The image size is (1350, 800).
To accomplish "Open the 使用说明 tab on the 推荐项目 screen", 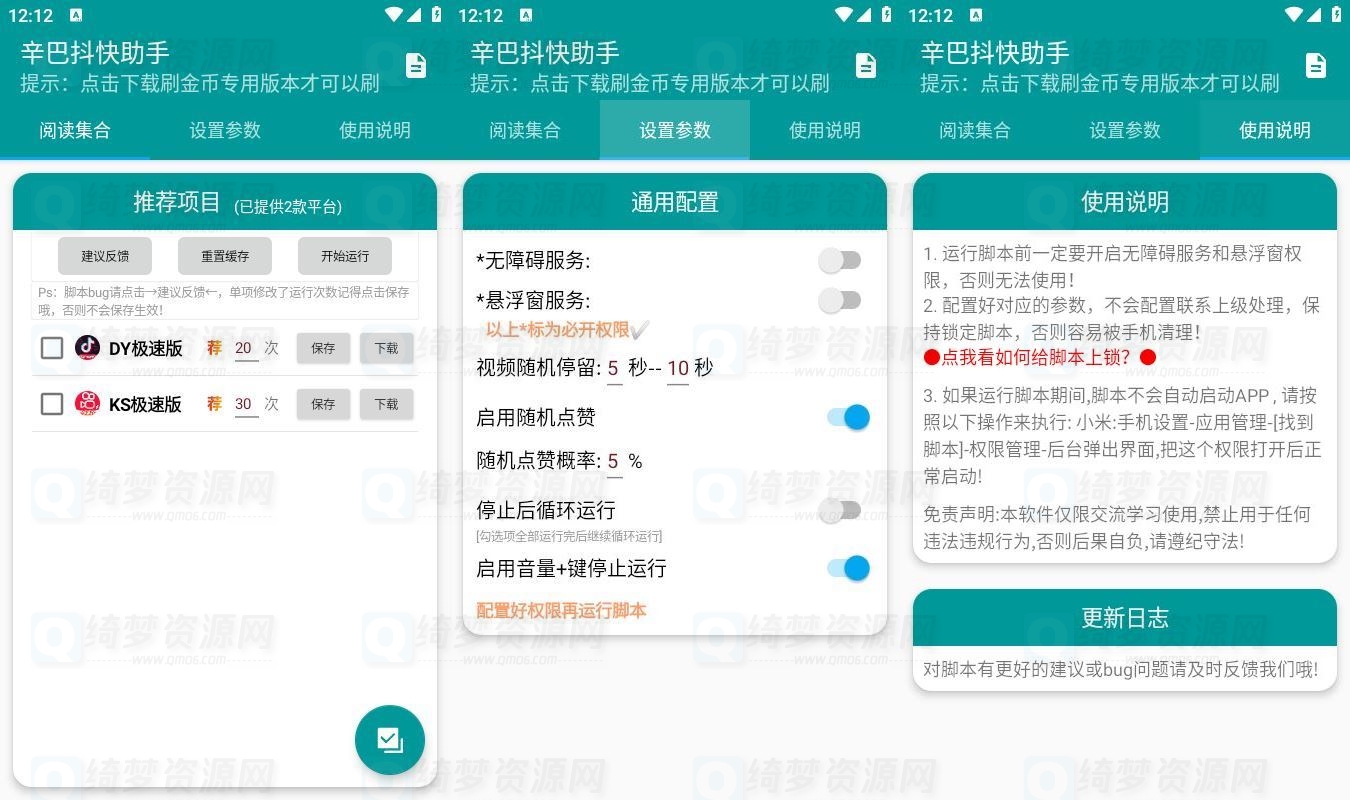I will pos(375,130).
